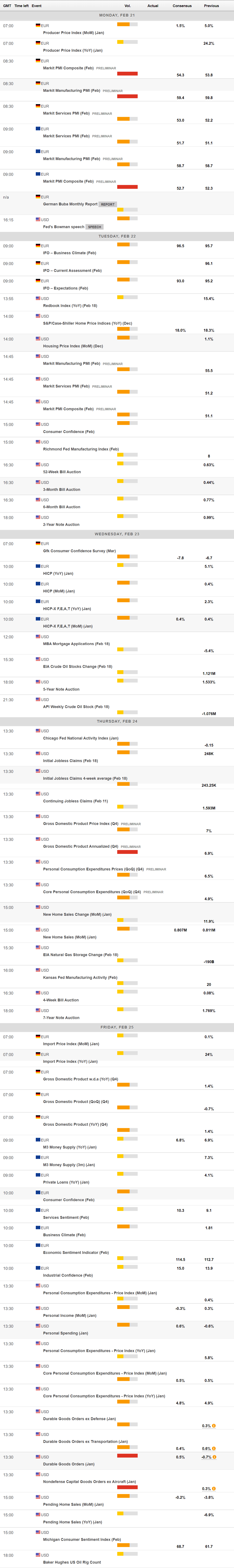This screenshot has width=234, height=1568.
Task: Click the Wednesday, Feb 23 date header row
Action: [x=117, y=534]
